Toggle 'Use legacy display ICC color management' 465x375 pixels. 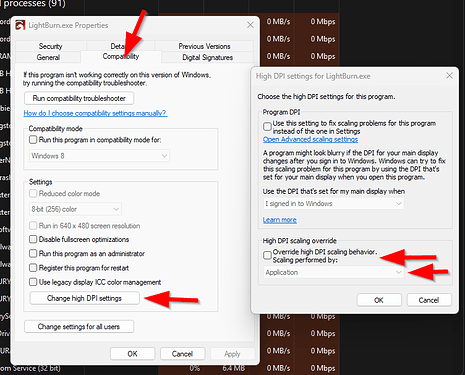[x=33, y=282]
